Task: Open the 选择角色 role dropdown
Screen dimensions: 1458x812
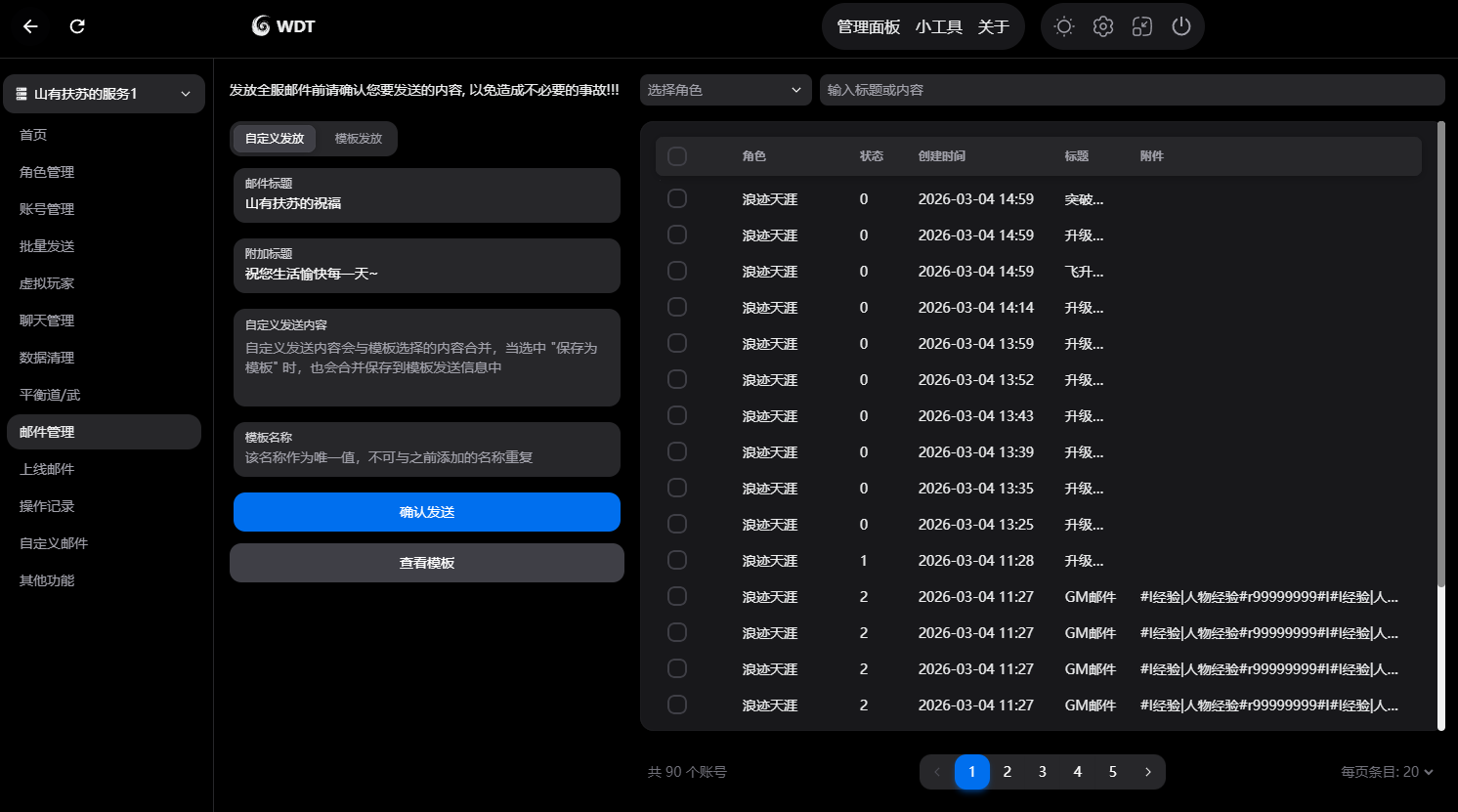Action: (x=725, y=90)
